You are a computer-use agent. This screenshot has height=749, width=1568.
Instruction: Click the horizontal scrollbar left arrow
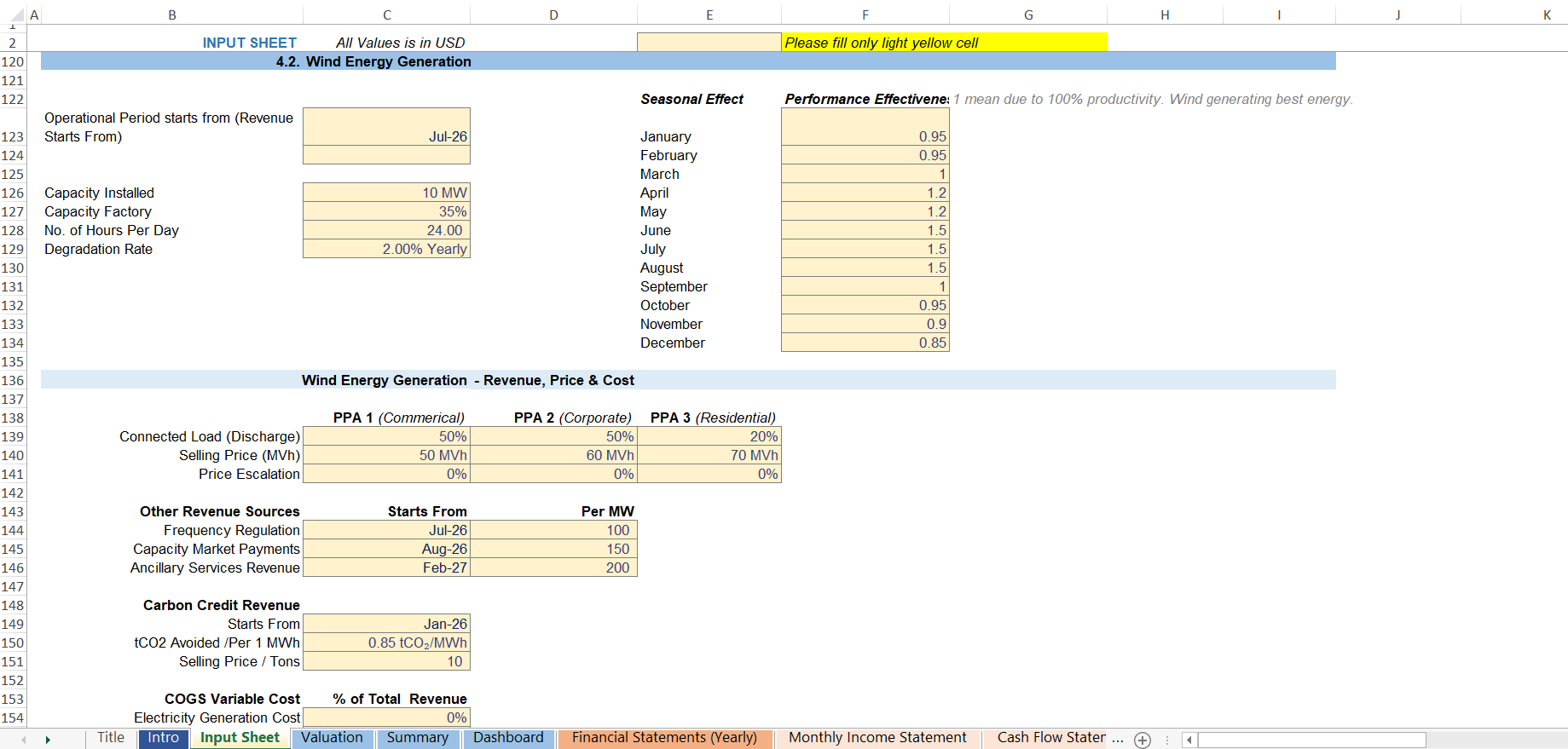1189,740
